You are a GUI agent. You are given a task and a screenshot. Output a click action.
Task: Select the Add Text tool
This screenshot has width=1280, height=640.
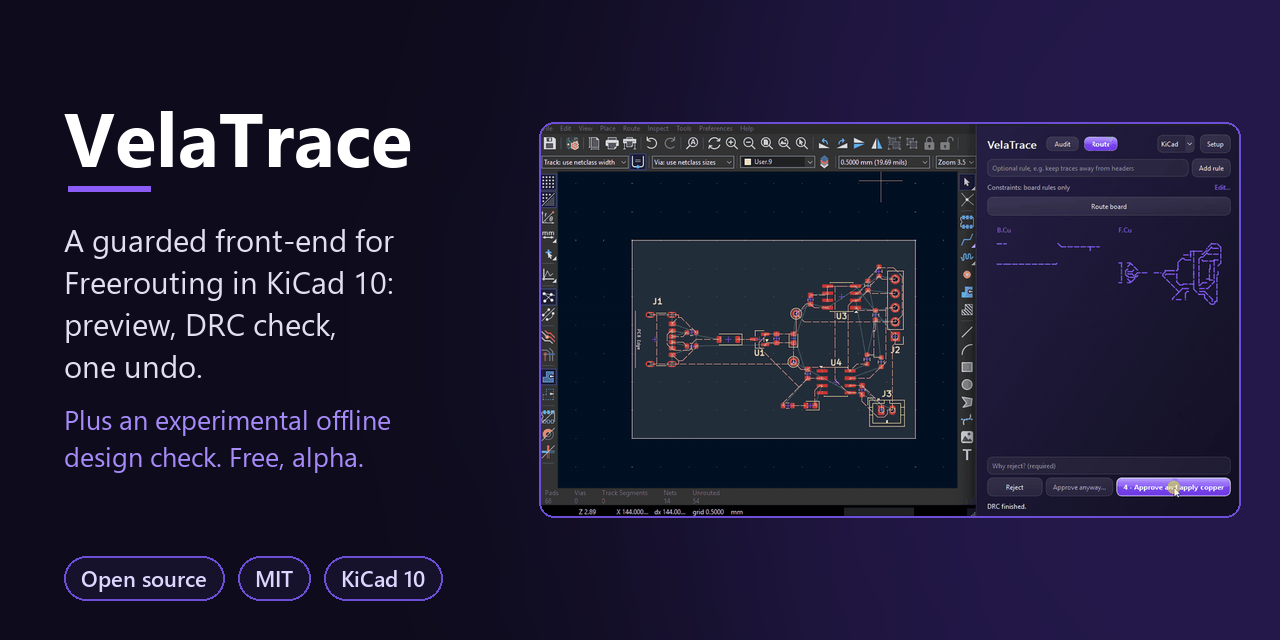coord(967,454)
